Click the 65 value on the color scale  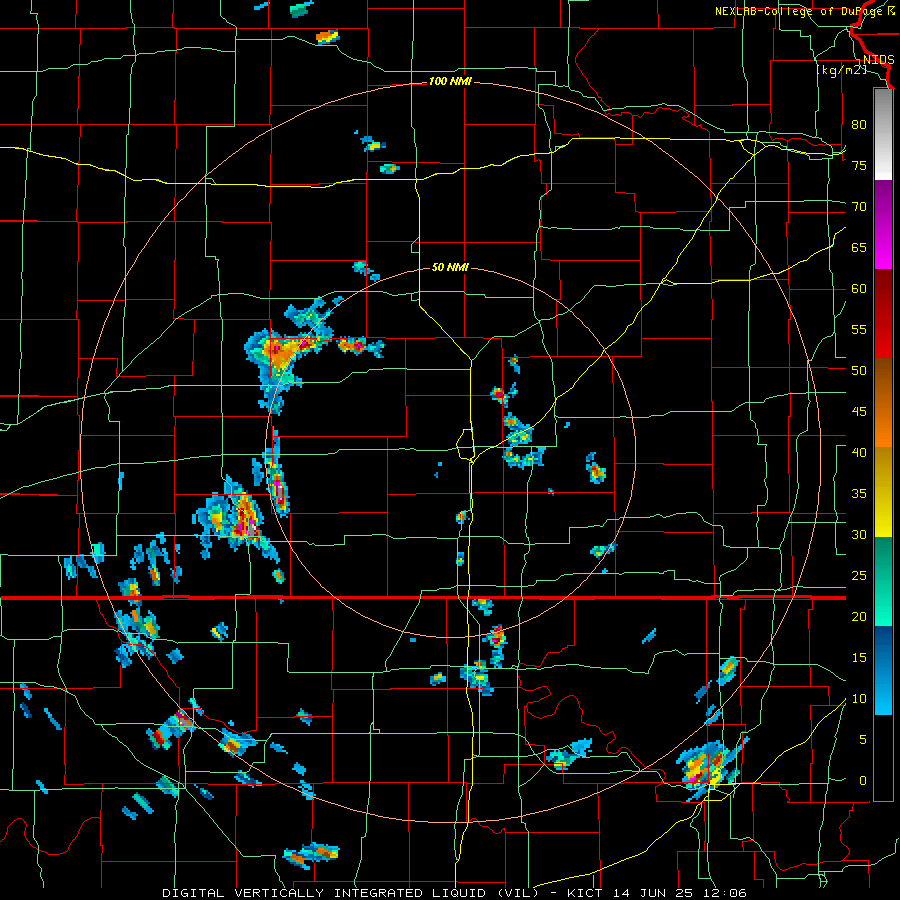[x=859, y=247]
